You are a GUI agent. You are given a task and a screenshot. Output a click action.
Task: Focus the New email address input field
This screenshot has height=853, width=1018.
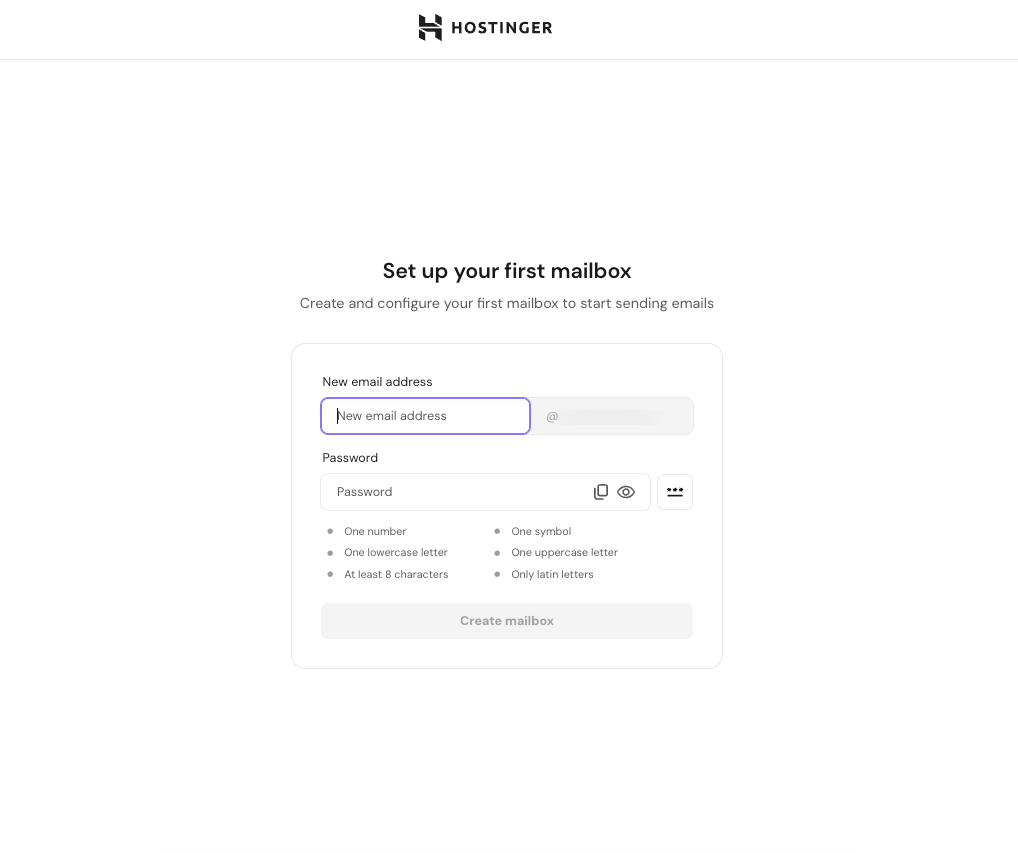(425, 416)
